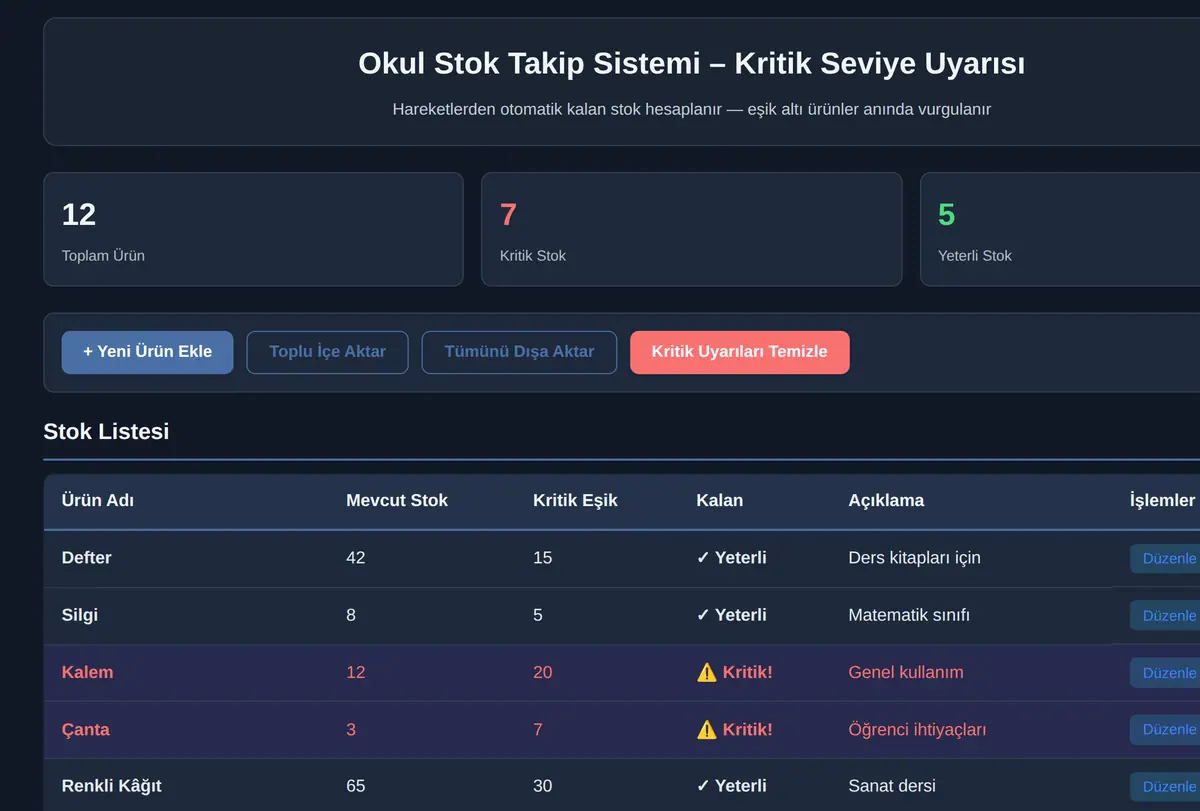Select the 'Öğrenci ihtiyaçları' description
This screenshot has height=811, width=1200.
(917, 729)
